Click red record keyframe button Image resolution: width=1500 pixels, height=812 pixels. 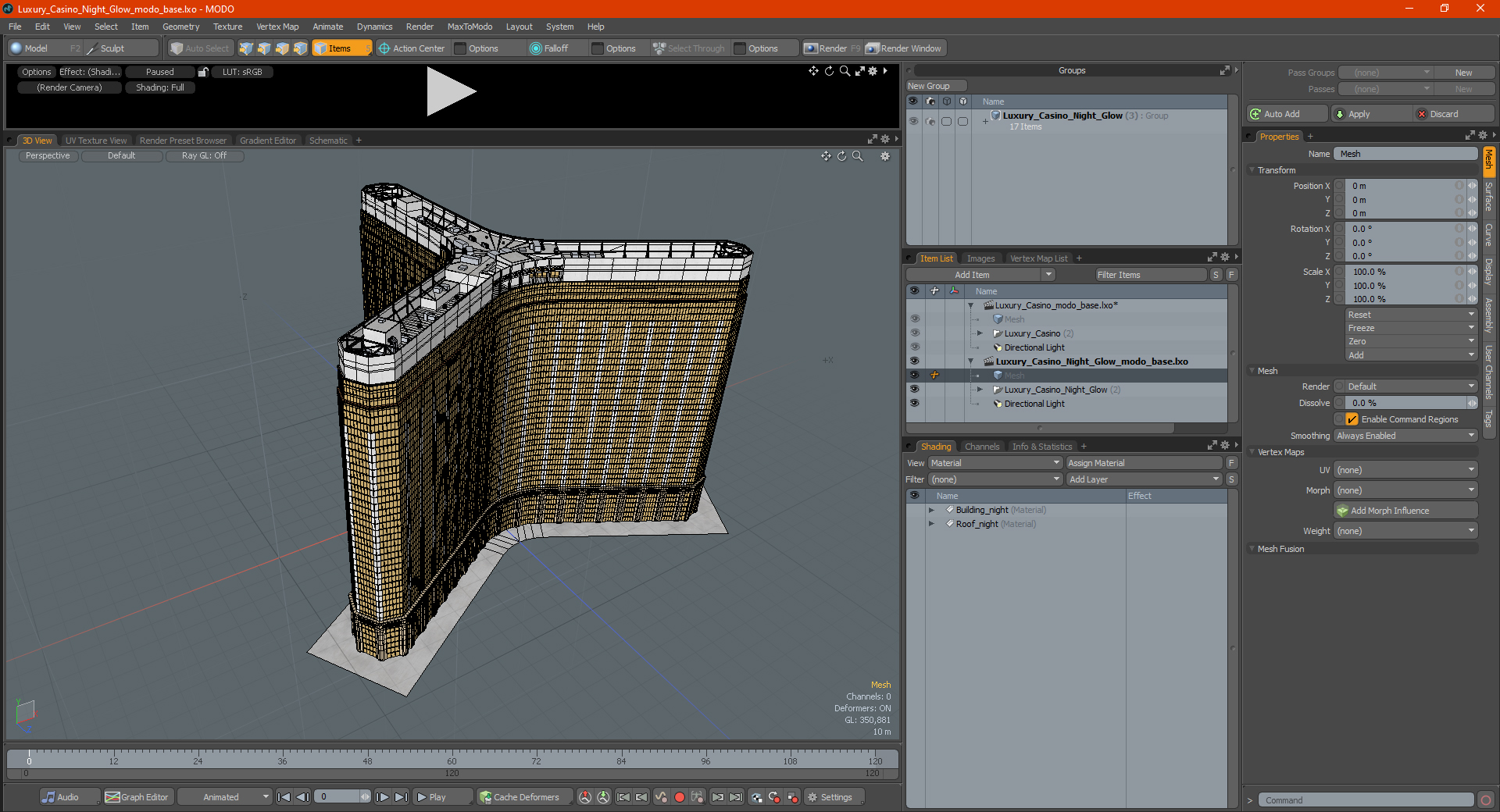click(680, 797)
